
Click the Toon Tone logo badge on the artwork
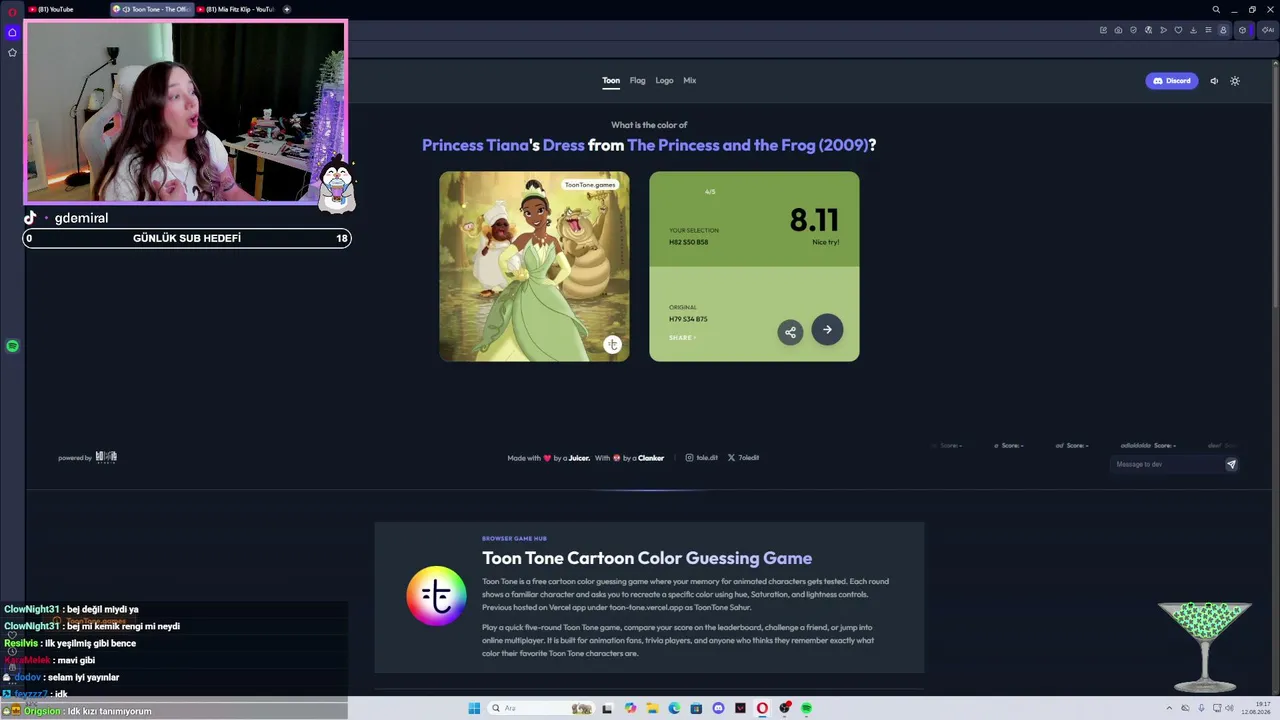point(612,344)
